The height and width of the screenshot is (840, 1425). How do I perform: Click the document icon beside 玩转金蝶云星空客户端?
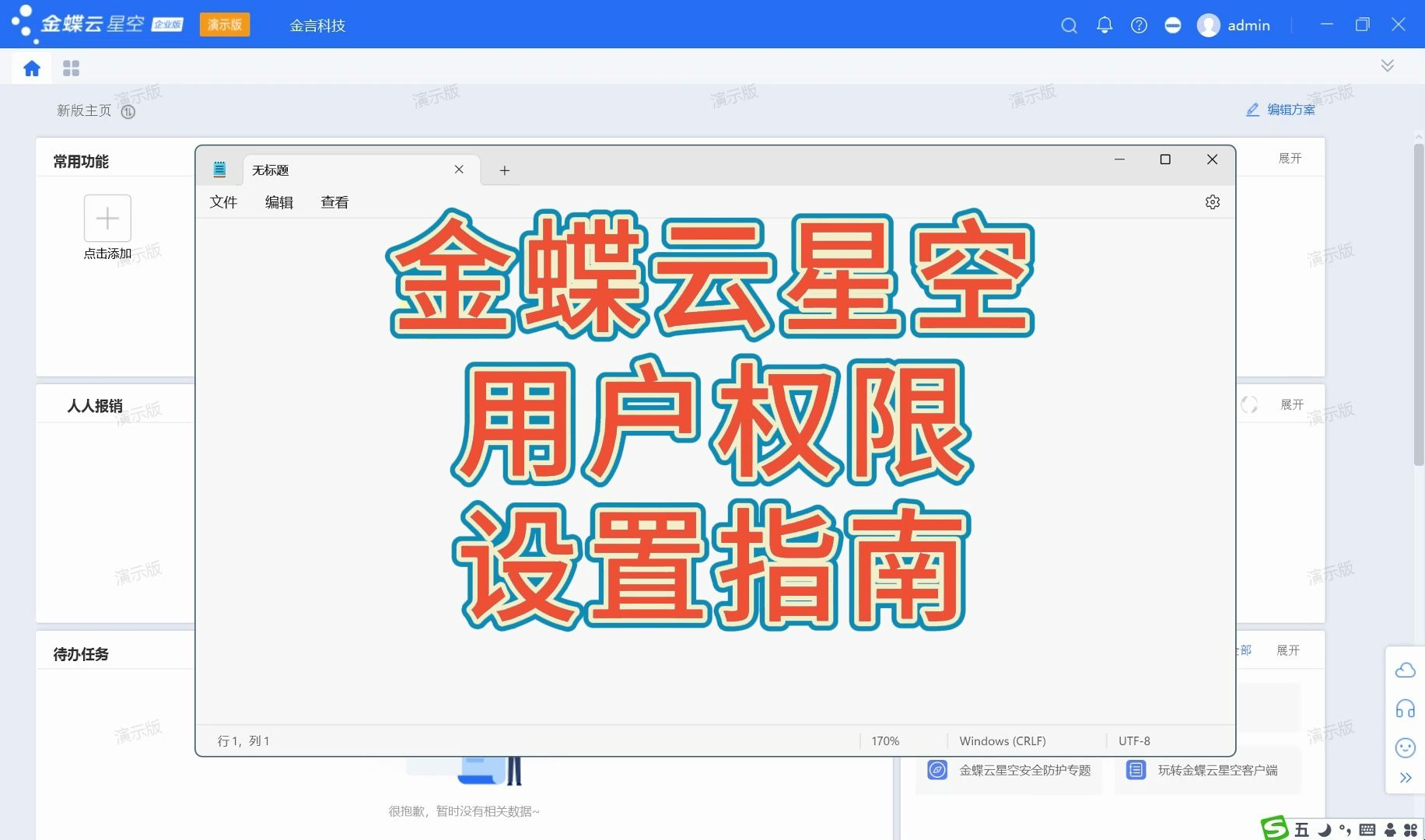coord(1136,770)
